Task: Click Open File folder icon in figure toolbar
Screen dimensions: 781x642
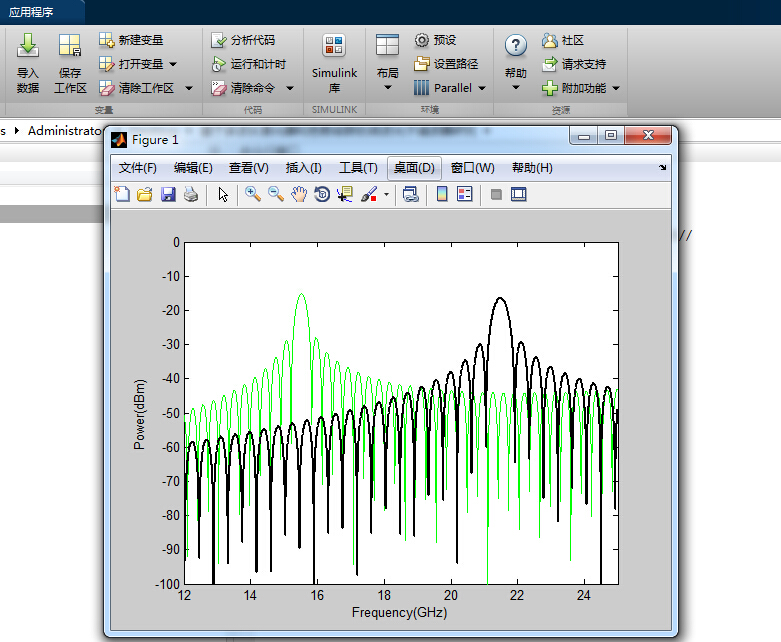Action: coord(144,194)
